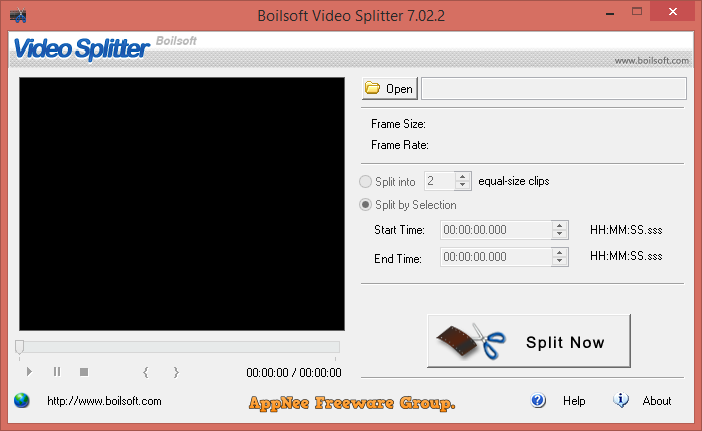Decrease Start Time with the down spinner
This screenshot has width=702, height=431.
click(x=560, y=235)
